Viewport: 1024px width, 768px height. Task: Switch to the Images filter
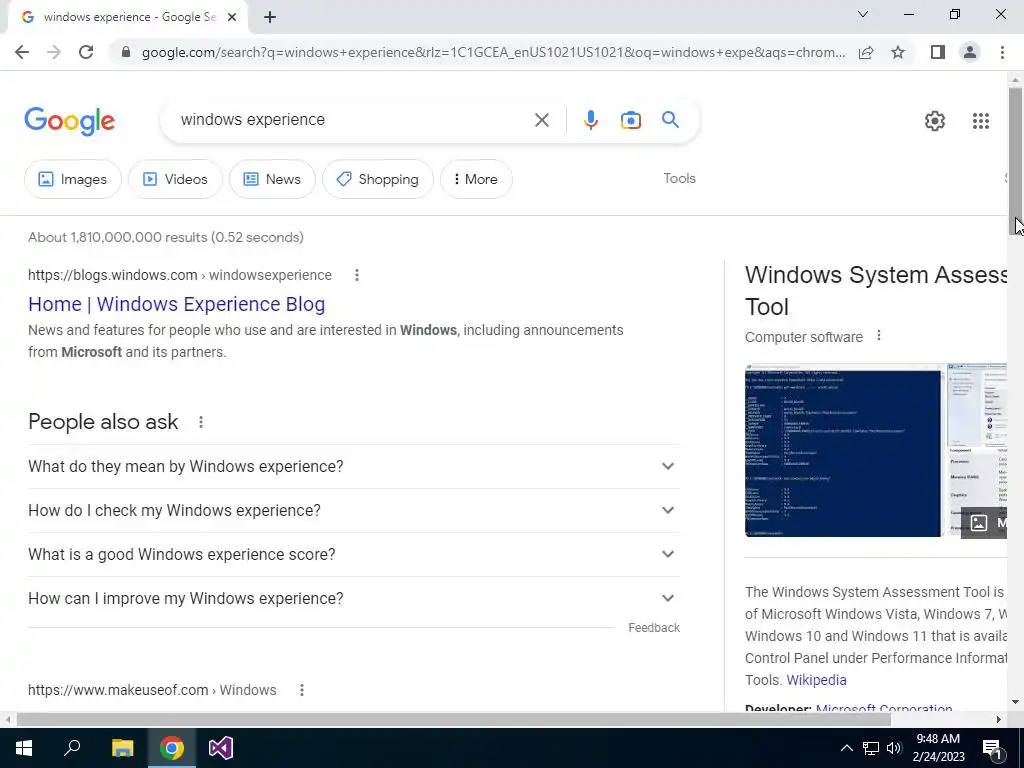click(x=72, y=179)
